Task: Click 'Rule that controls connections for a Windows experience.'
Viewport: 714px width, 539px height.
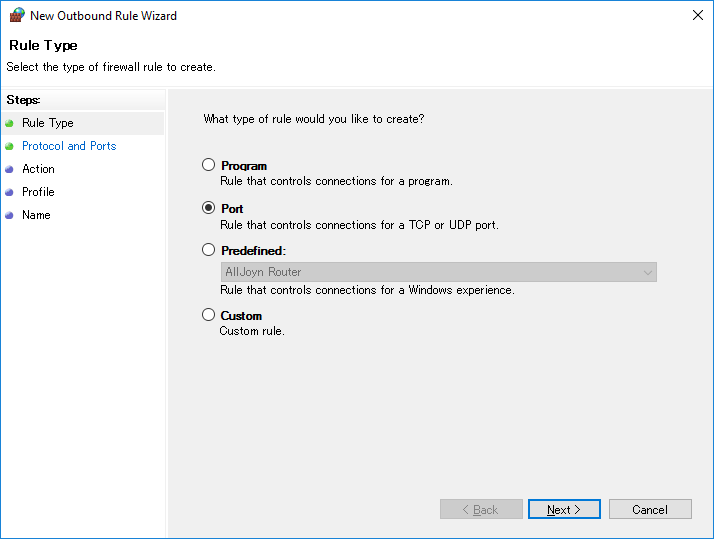Action: point(367,290)
